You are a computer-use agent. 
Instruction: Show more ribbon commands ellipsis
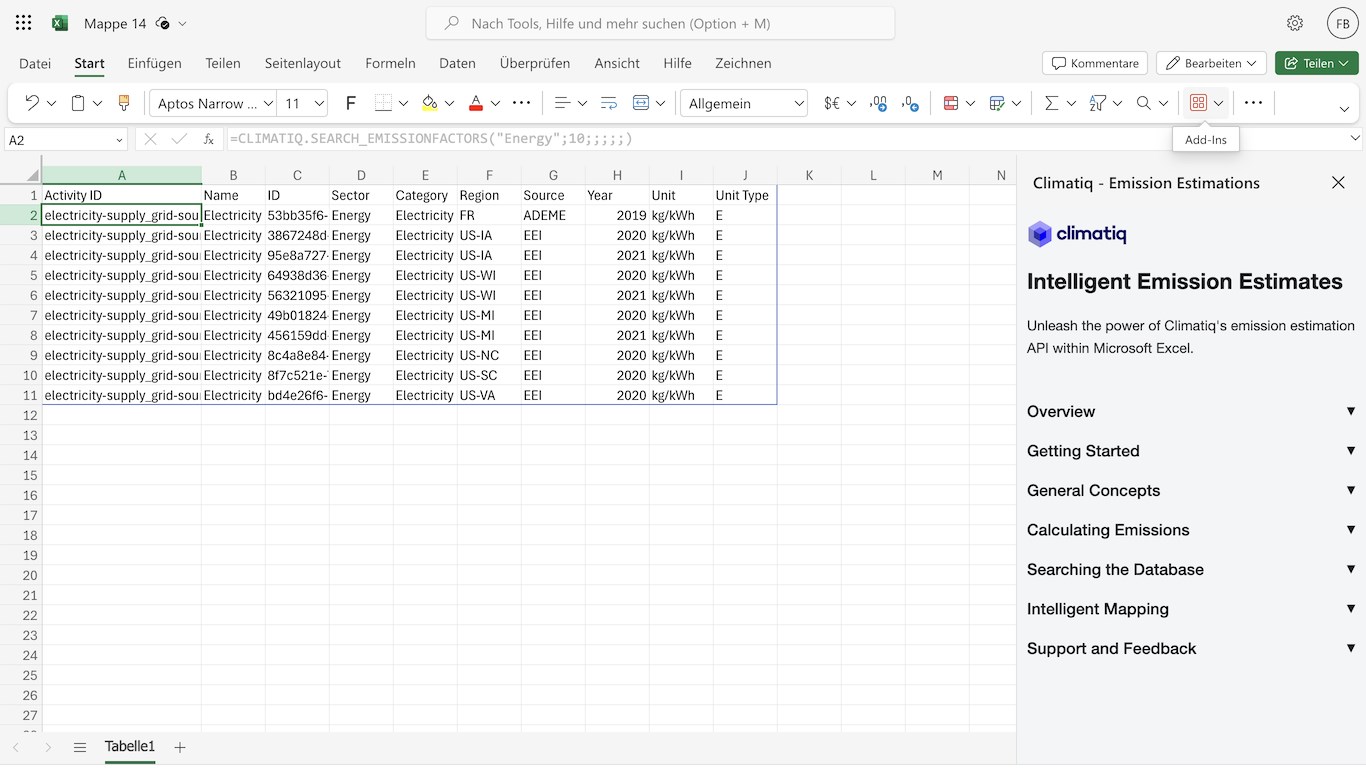pos(1253,103)
